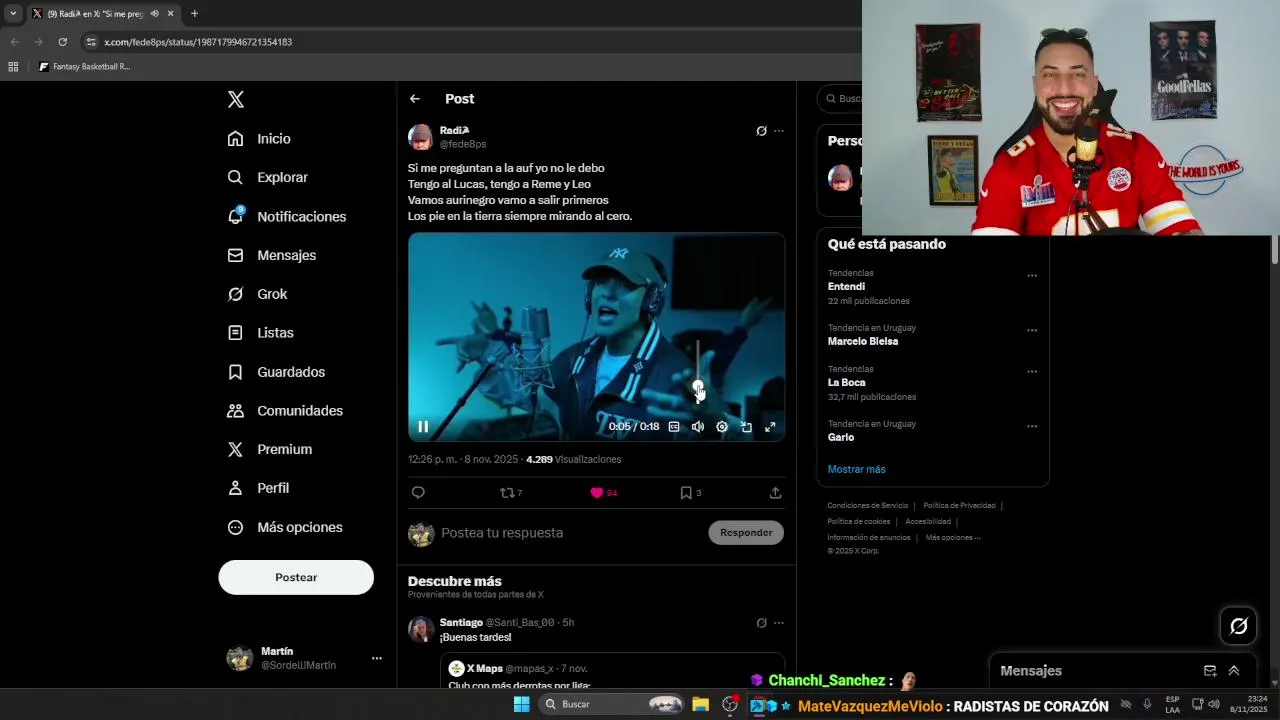This screenshot has width=1280, height=720.
Task: Pause the video
Action: pyautogui.click(x=423, y=427)
